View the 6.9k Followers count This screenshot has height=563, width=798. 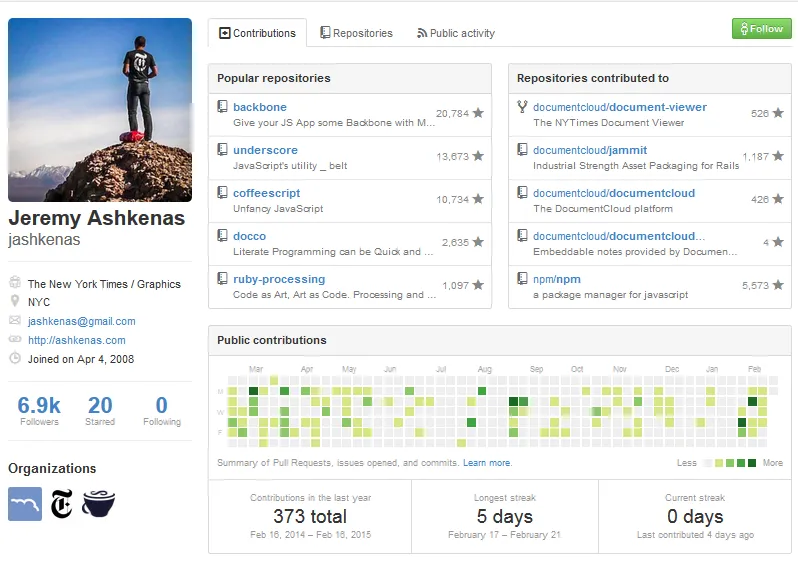coord(39,410)
